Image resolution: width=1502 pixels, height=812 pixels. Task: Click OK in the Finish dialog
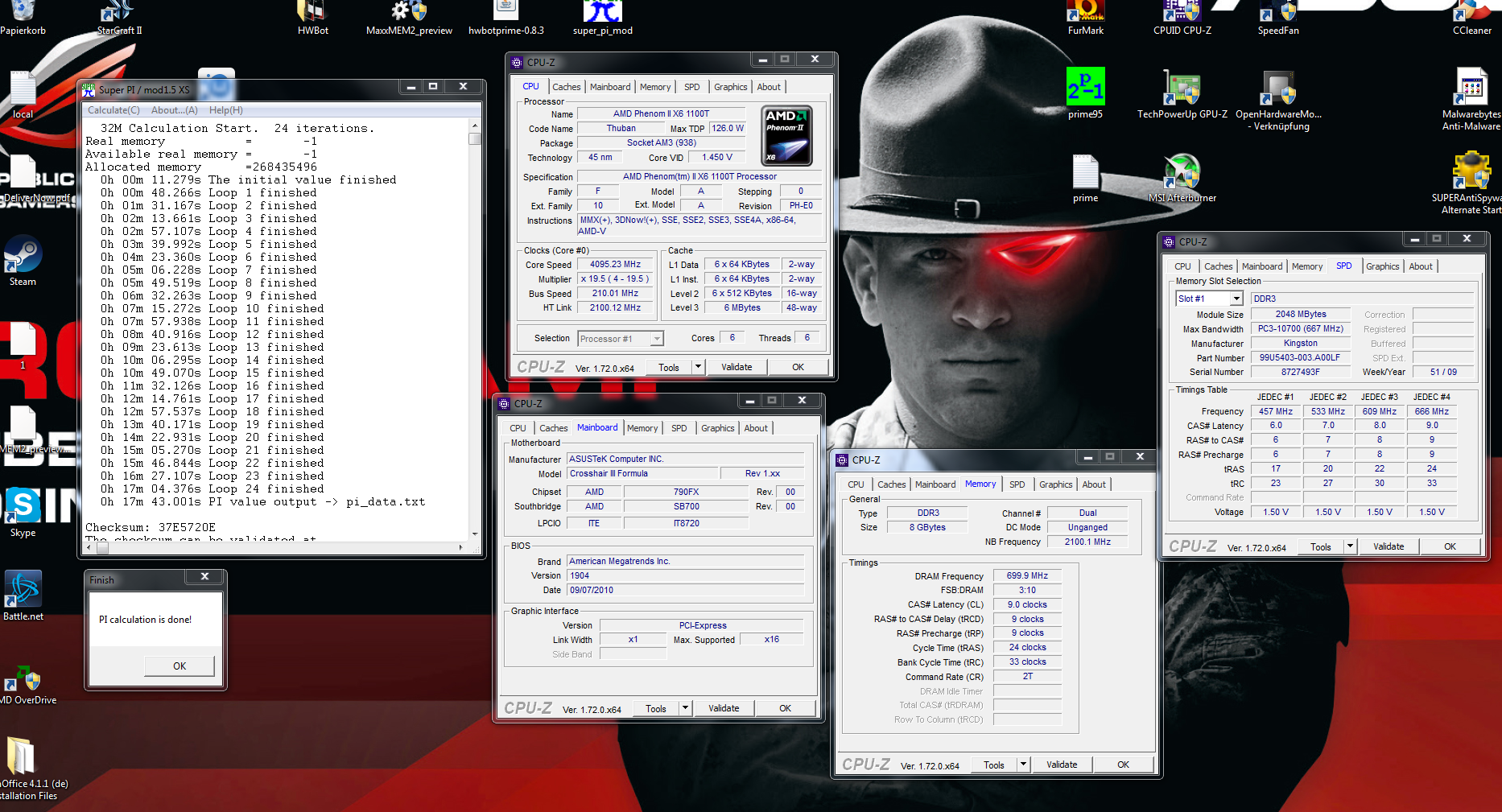point(179,666)
